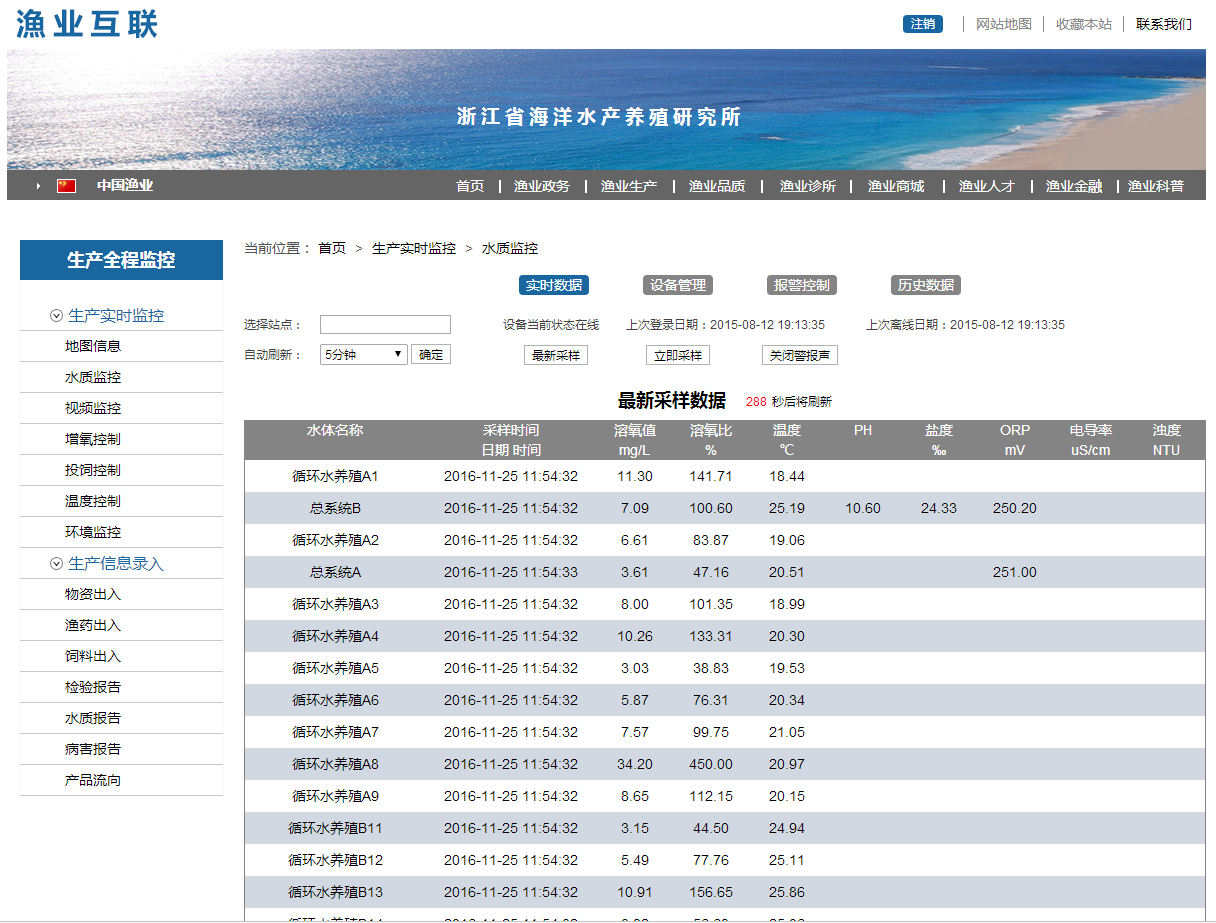The width and height of the screenshot is (1216, 923).
Task: Select 检验报告 in the sidebar
Action: coord(93,688)
